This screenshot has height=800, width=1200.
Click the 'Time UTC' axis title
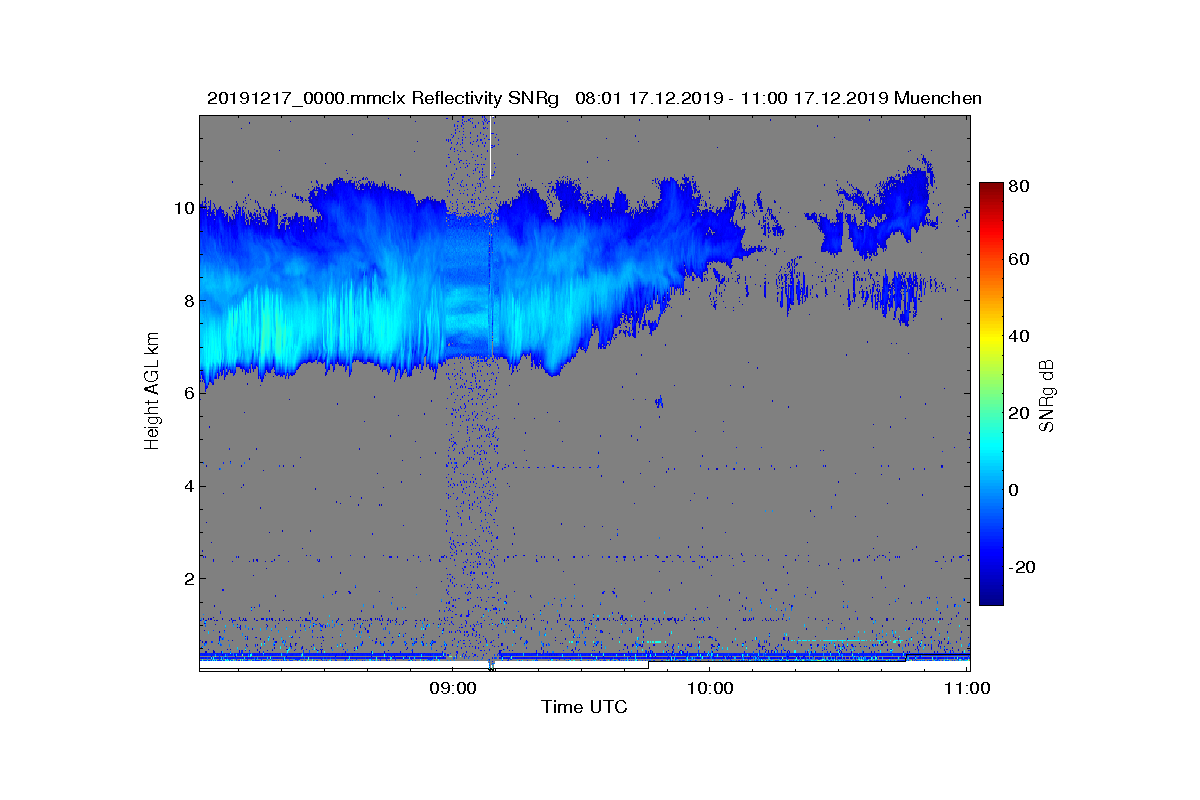click(x=584, y=707)
